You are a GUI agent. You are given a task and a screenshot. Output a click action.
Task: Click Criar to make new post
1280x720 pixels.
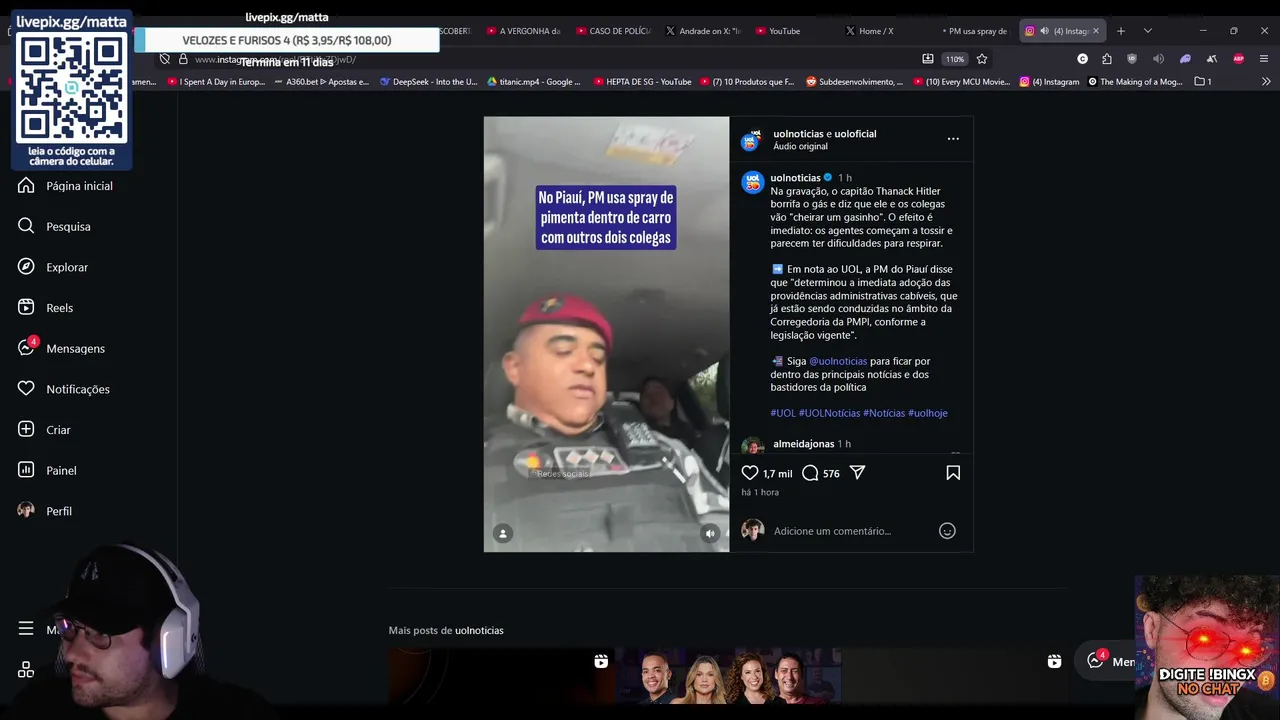tap(45, 430)
